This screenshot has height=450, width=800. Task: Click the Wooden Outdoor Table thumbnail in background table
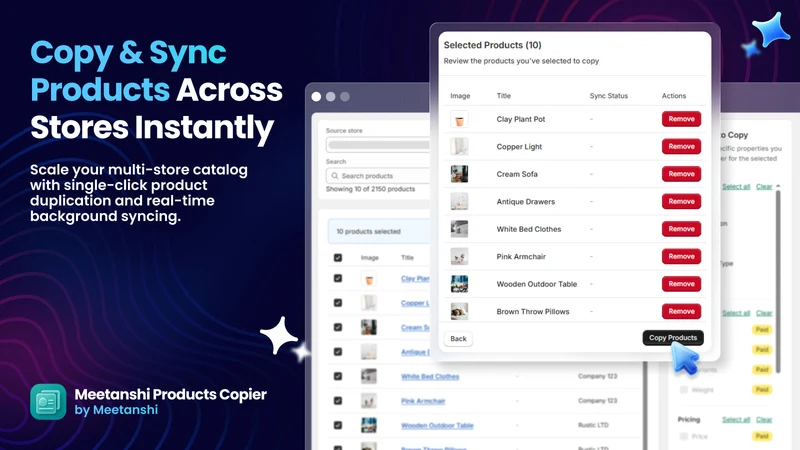click(x=369, y=426)
